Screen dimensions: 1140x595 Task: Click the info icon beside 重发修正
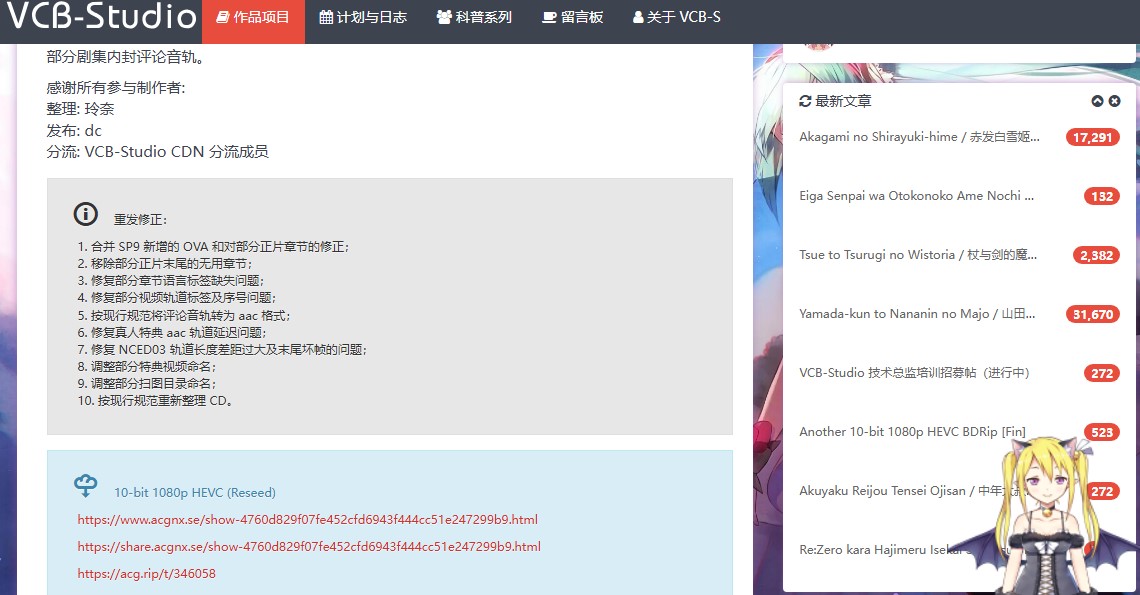pos(86,214)
